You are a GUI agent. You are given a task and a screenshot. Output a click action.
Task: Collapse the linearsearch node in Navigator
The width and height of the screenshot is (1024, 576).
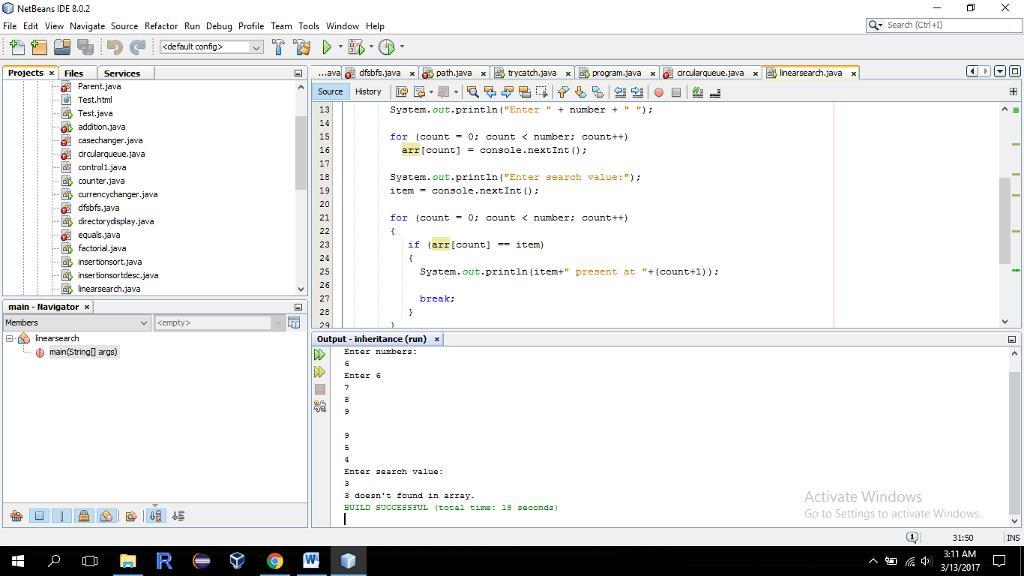pyautogui.click(x=10, y=338)
